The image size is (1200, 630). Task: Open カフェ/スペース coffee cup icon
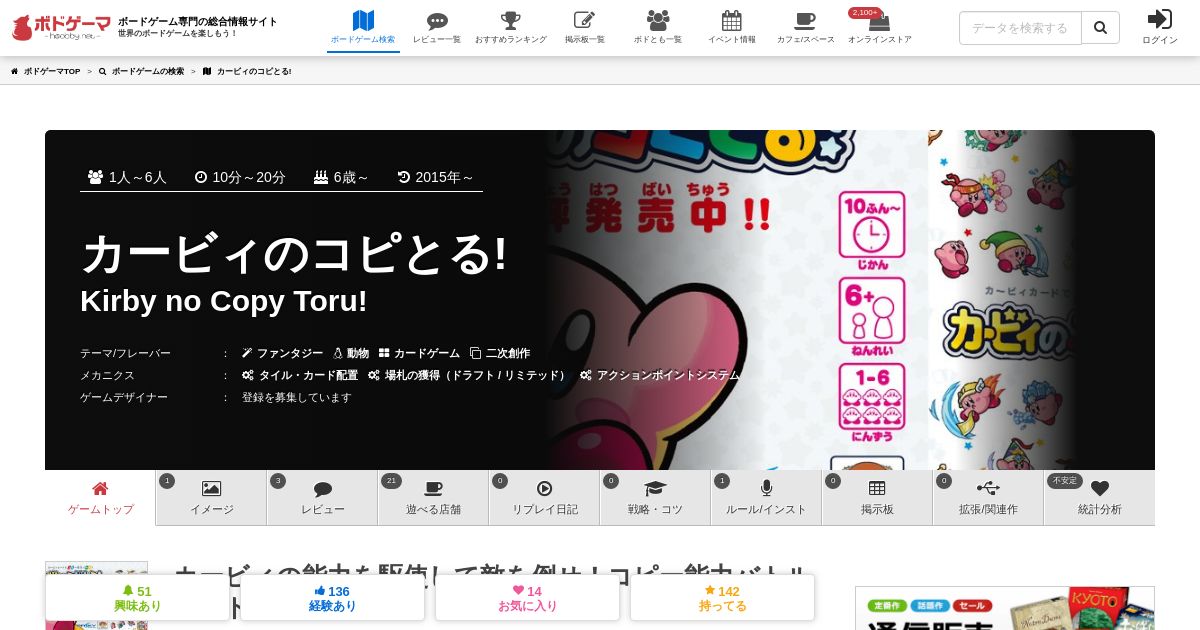[805, 21]
